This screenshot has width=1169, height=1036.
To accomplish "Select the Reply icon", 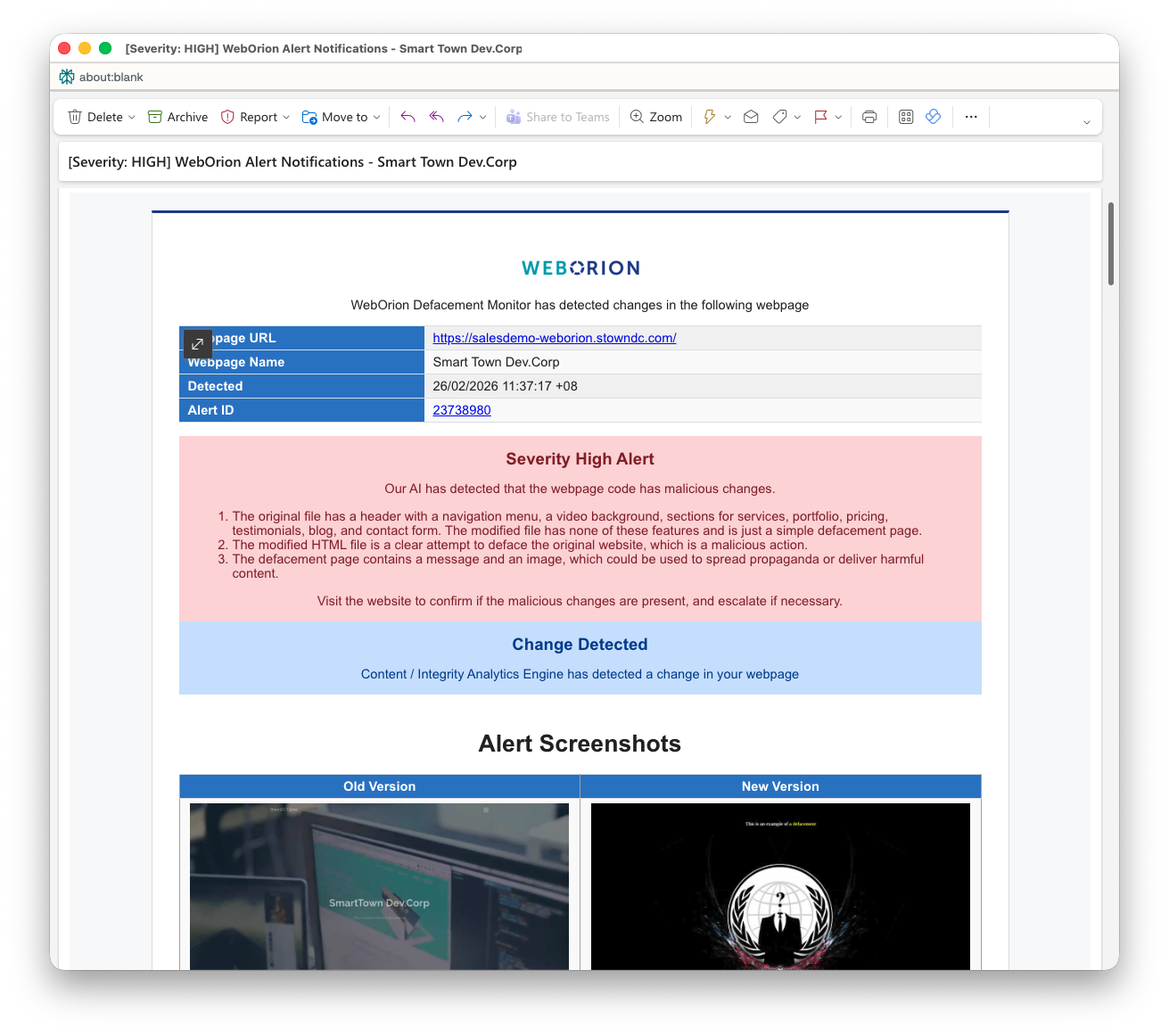I will 408,116.
